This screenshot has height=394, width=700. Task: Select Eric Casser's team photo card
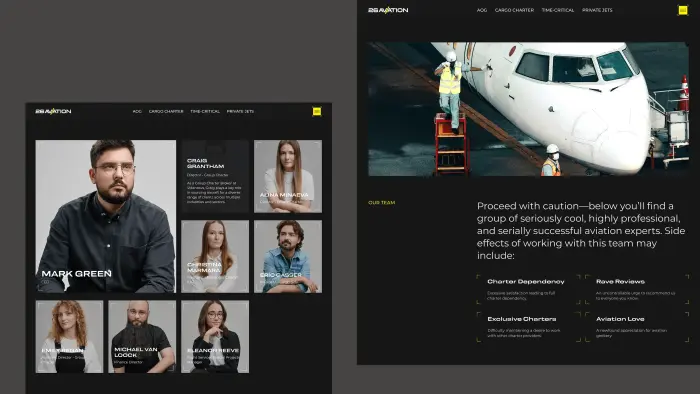click(x=288, y=257)
